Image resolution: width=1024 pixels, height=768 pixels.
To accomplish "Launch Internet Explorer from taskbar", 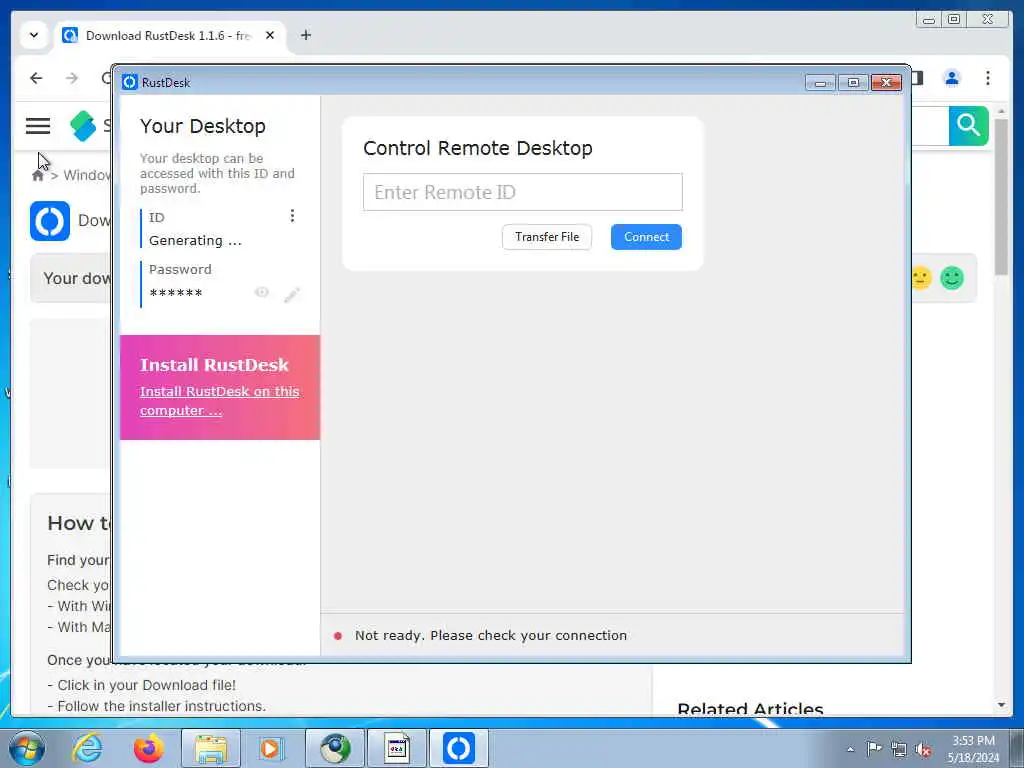I will pos(88,748).
